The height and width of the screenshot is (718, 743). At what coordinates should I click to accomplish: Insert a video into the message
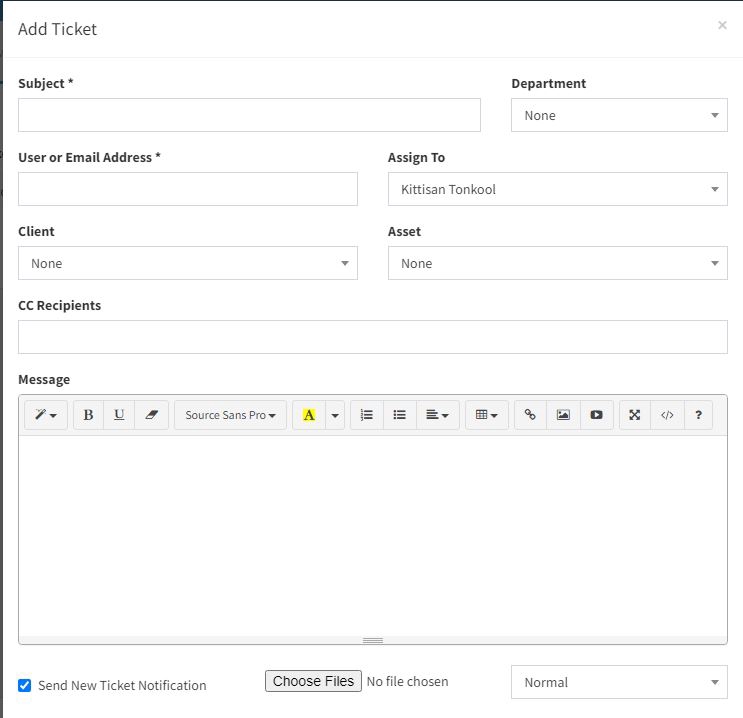(x=596, y=415)
